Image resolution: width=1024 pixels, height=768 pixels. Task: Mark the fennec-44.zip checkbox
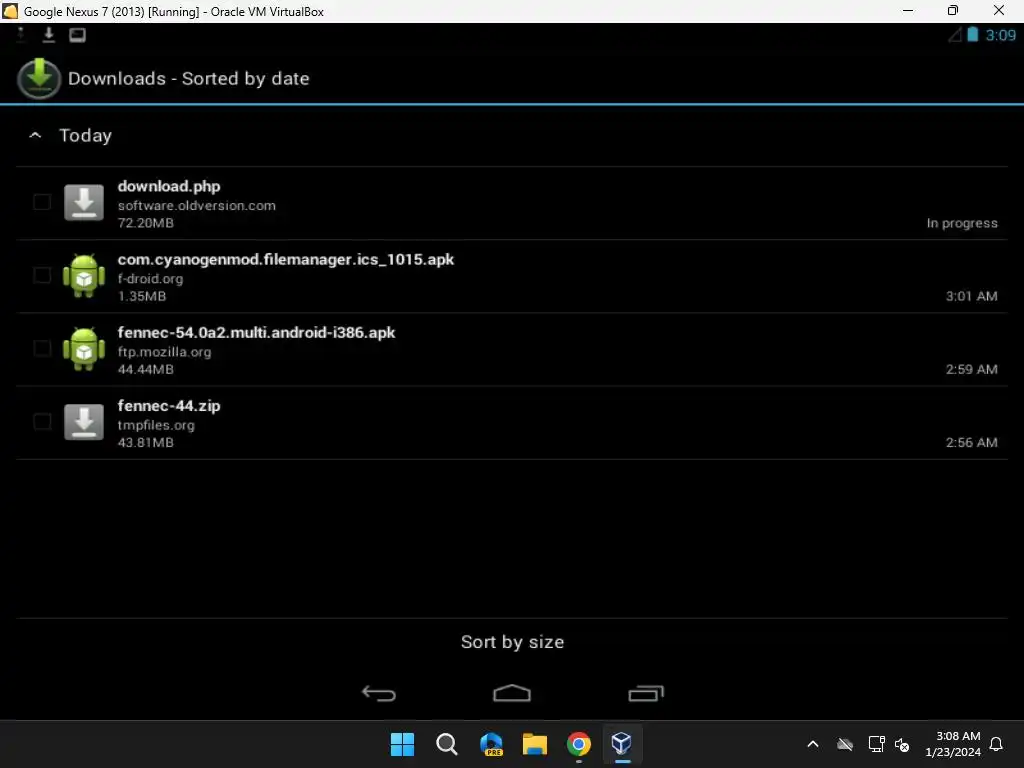42,421
